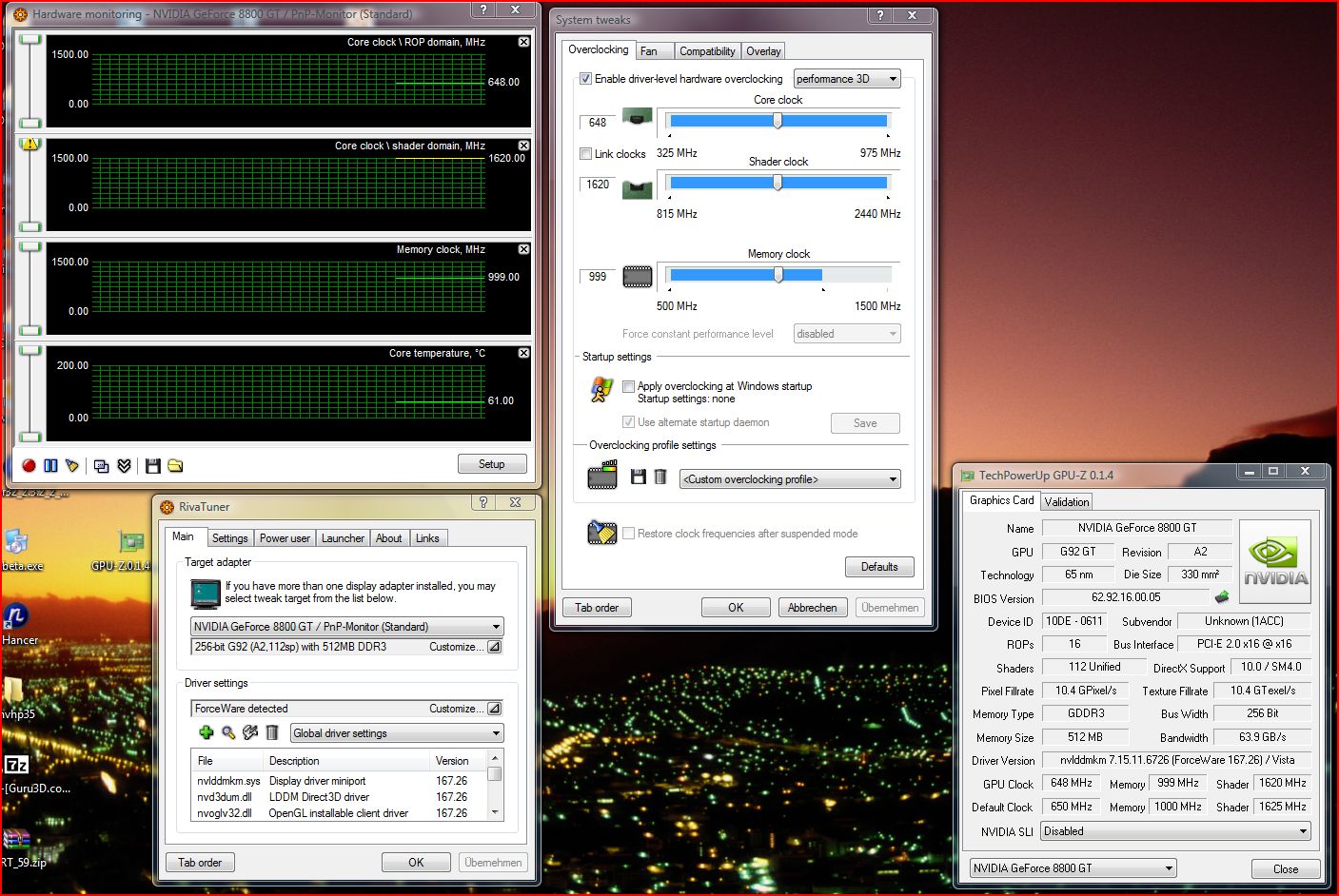This screenshot has width=1339, height=896.
Task: Click Tab order in RivaTuner window
Action: click(x=200, y=863)
